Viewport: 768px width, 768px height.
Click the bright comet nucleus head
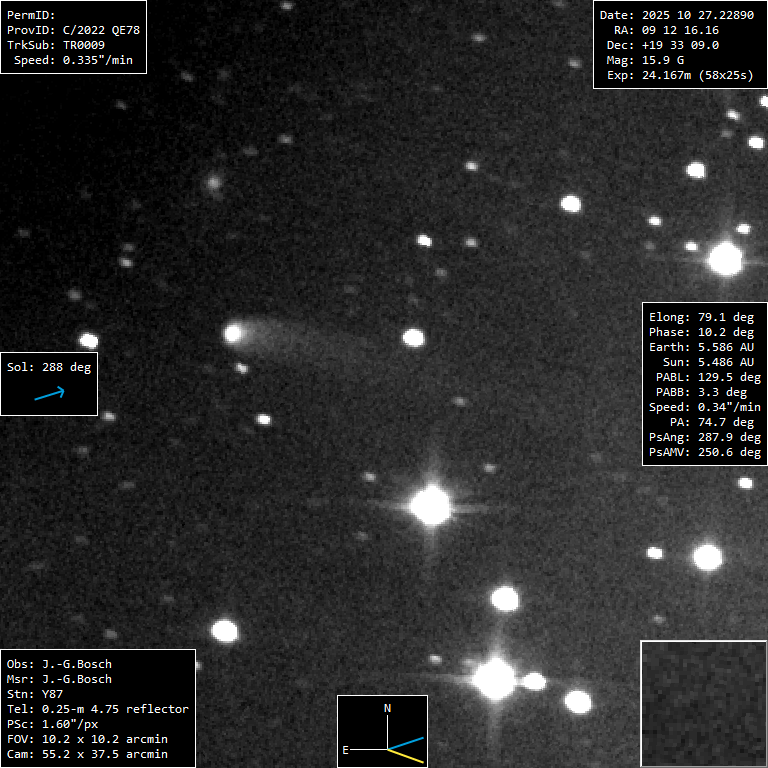(235, 332)
